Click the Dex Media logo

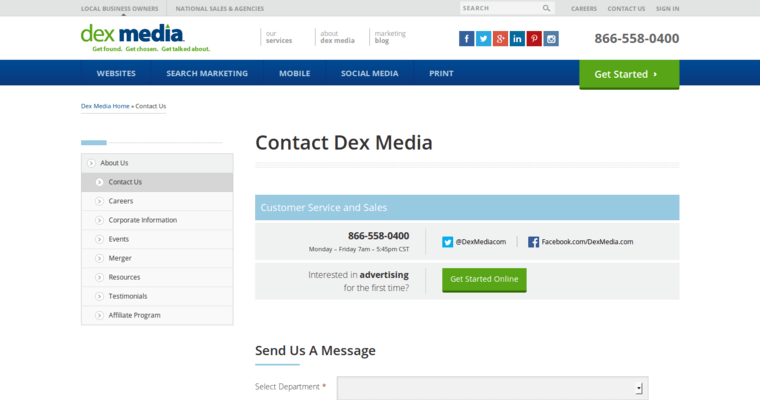point(145,38)
